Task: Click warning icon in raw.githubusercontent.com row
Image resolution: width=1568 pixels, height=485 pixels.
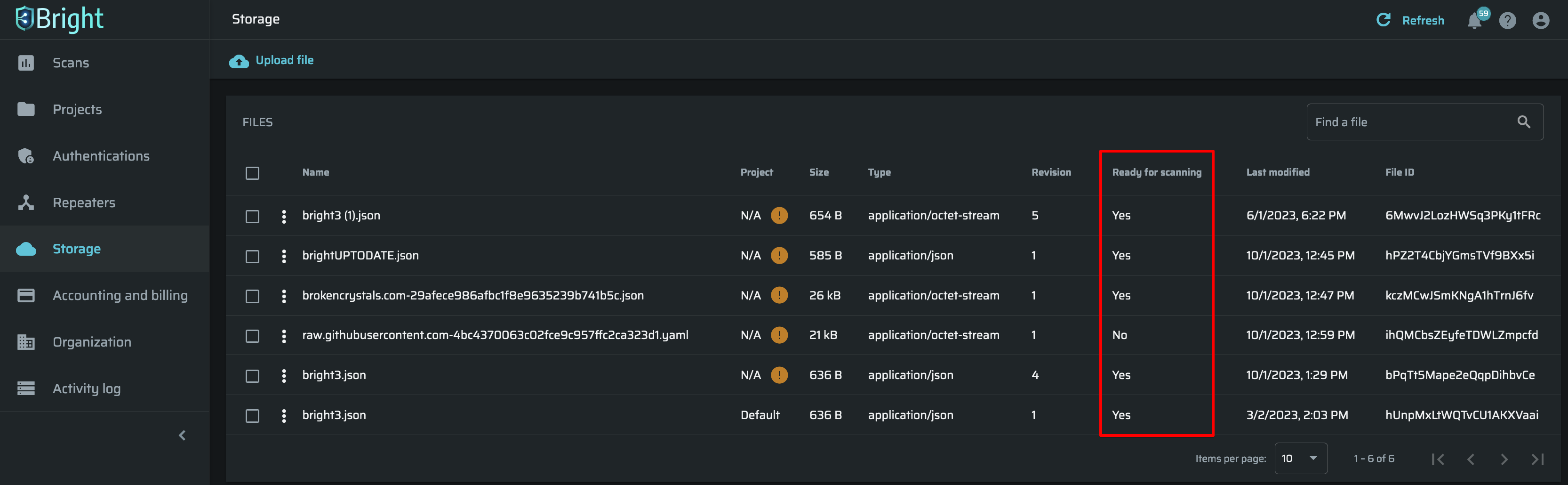Action: (779, 335)
